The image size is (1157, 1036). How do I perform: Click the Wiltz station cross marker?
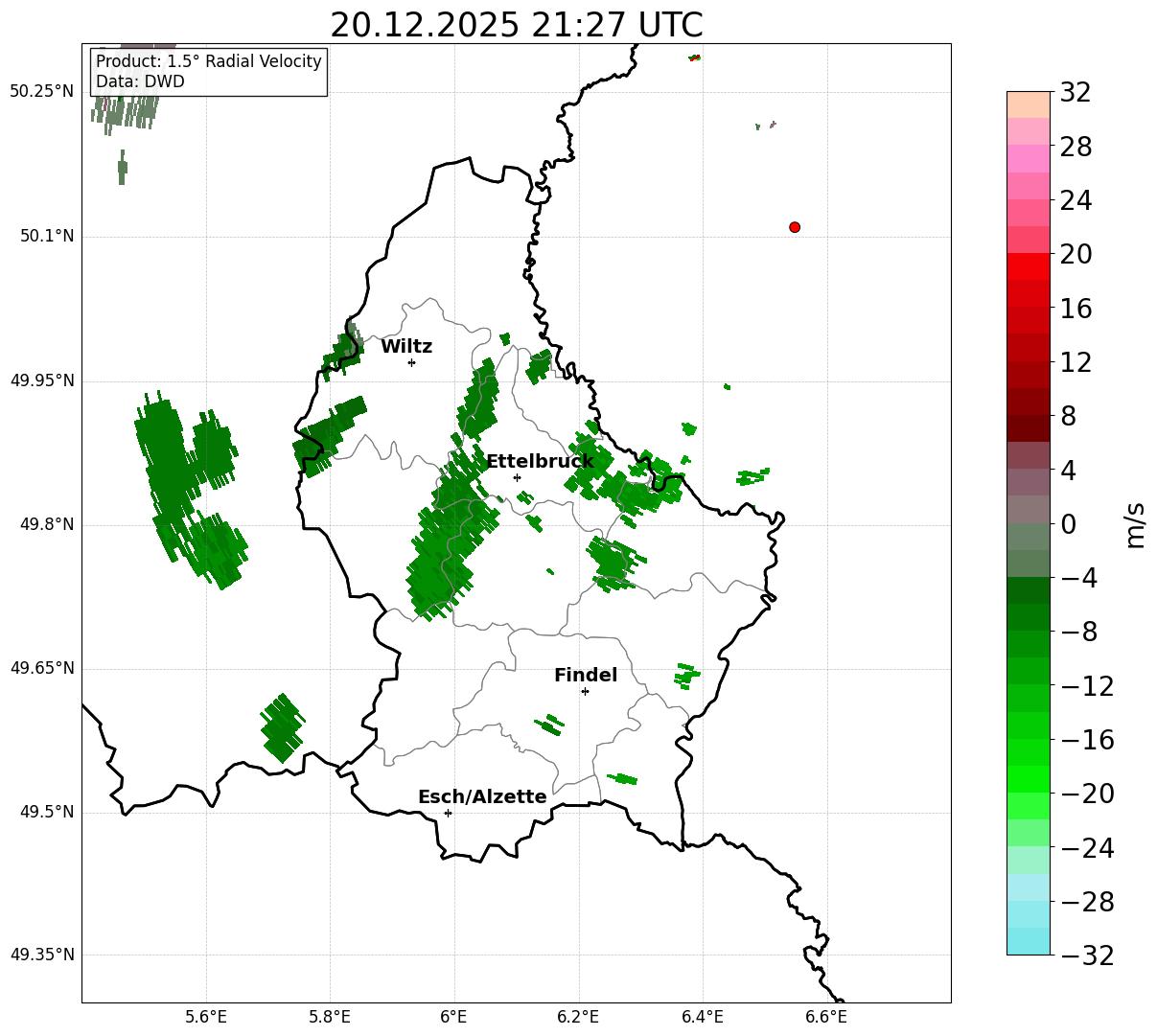coord(412,362)
